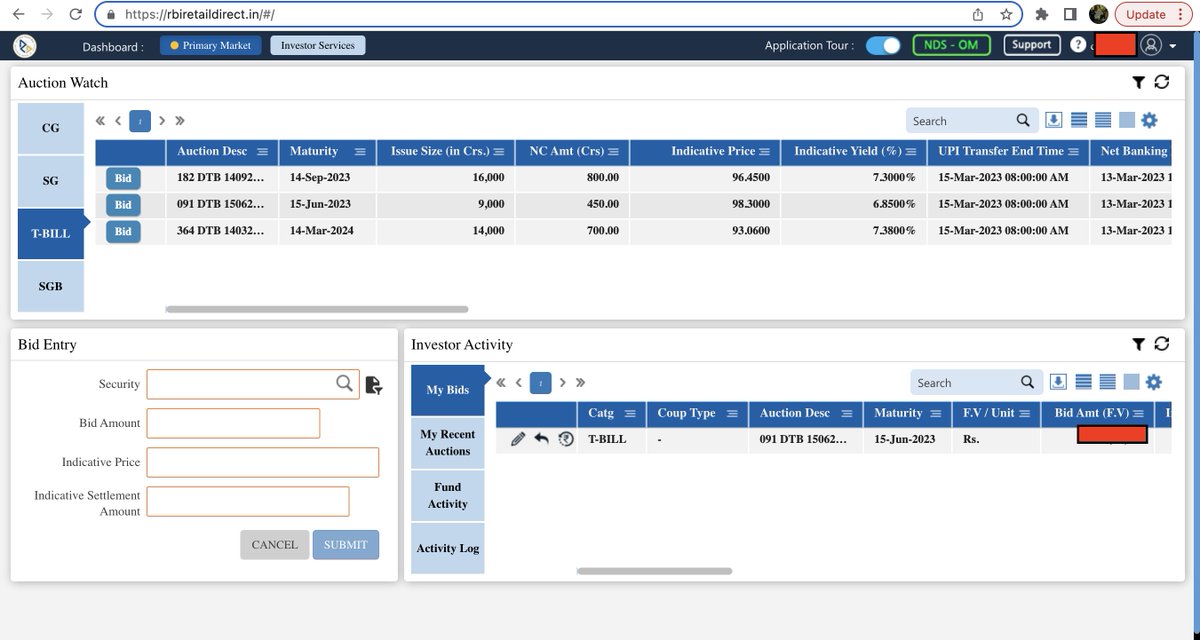Go to first page in Auction Watch

(100, 121)
